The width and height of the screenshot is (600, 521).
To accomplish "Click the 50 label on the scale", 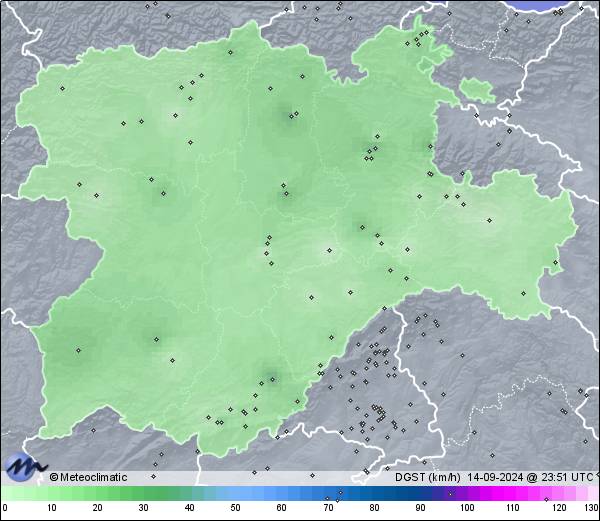I will [x=235, y=508].
